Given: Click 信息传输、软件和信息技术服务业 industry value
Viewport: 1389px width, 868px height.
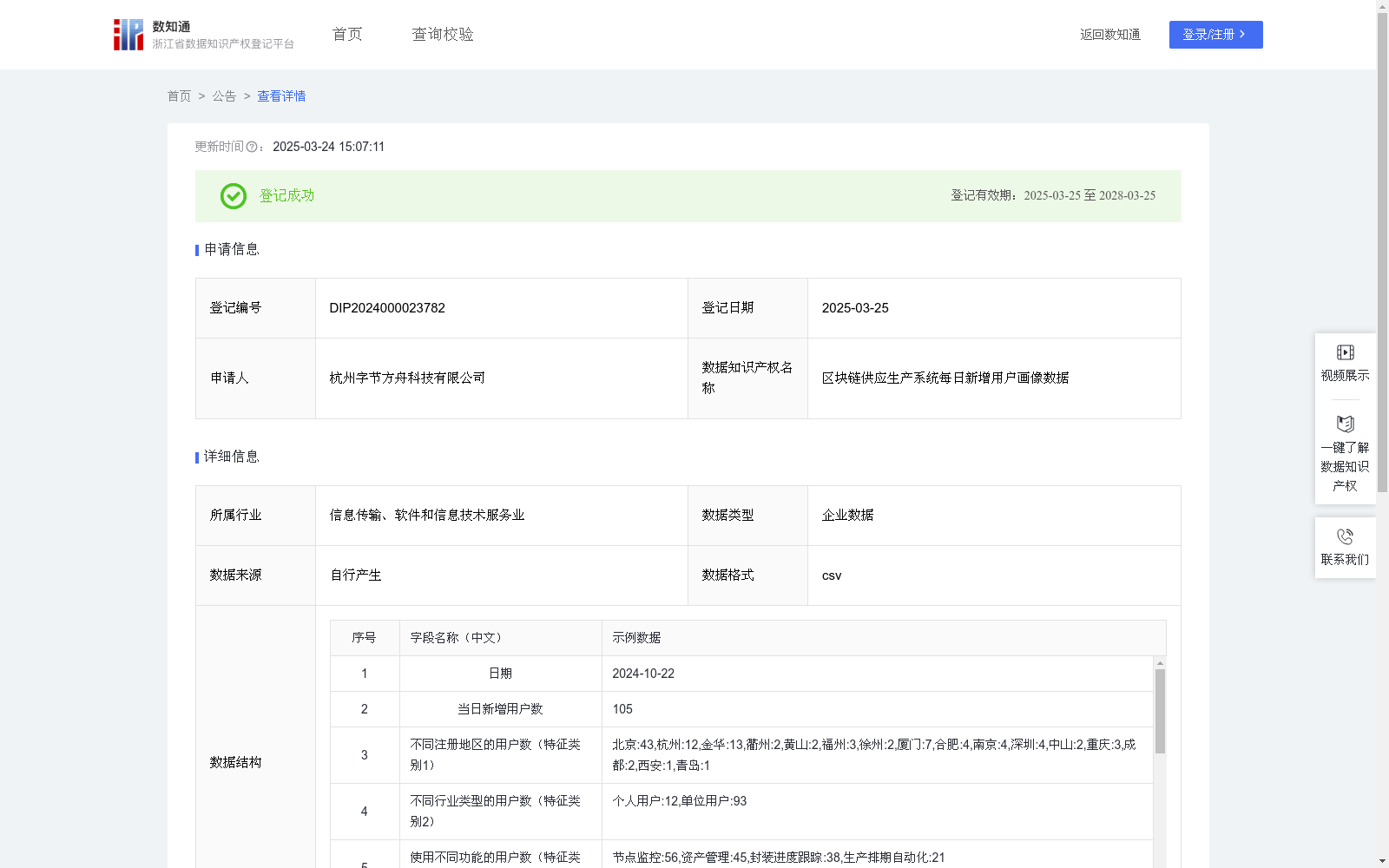Looking at the screenshot, I should [x=427, y=516].
